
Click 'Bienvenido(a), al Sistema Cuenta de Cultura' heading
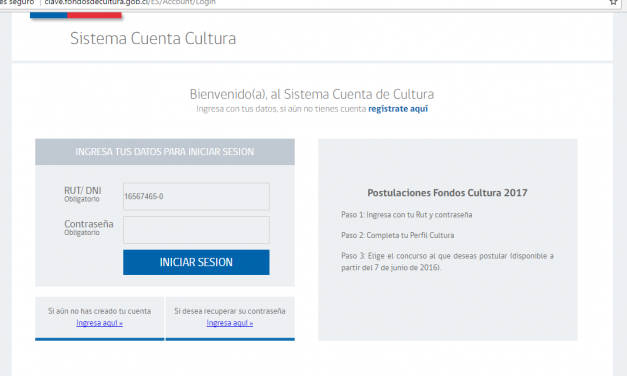[312, 94]
